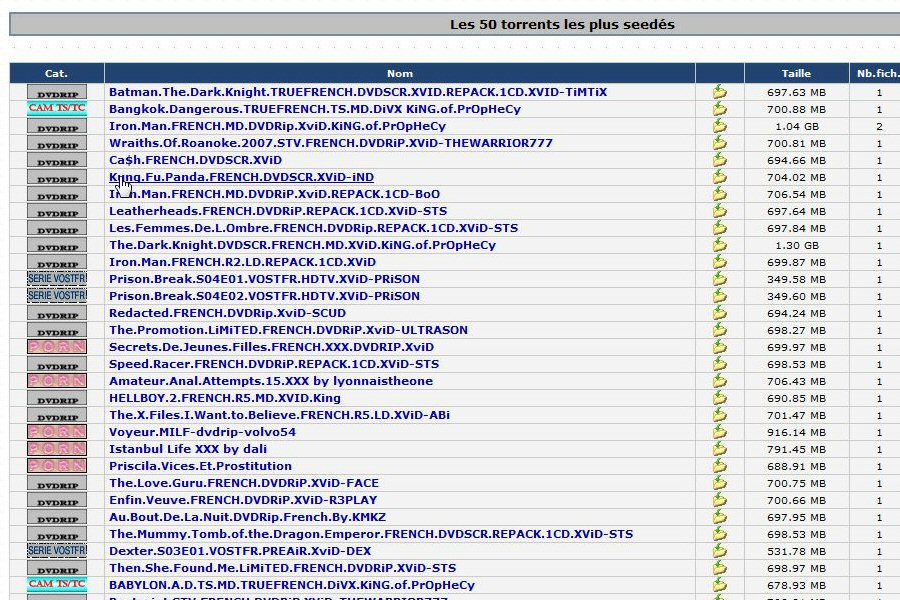Click download icon for Ca$h.FRENCH.DVDSCR row
Screen dimensions: 900x600
[x=719, y=160]
